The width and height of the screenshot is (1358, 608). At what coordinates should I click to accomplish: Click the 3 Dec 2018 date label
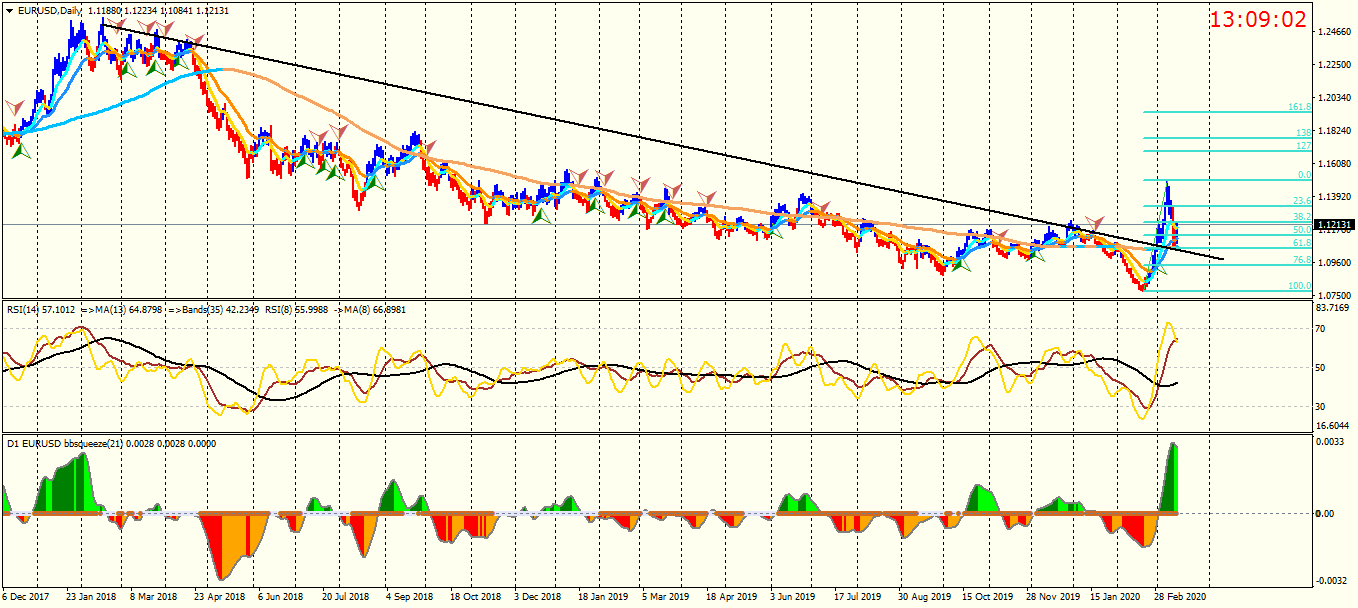tap(537, 597)
